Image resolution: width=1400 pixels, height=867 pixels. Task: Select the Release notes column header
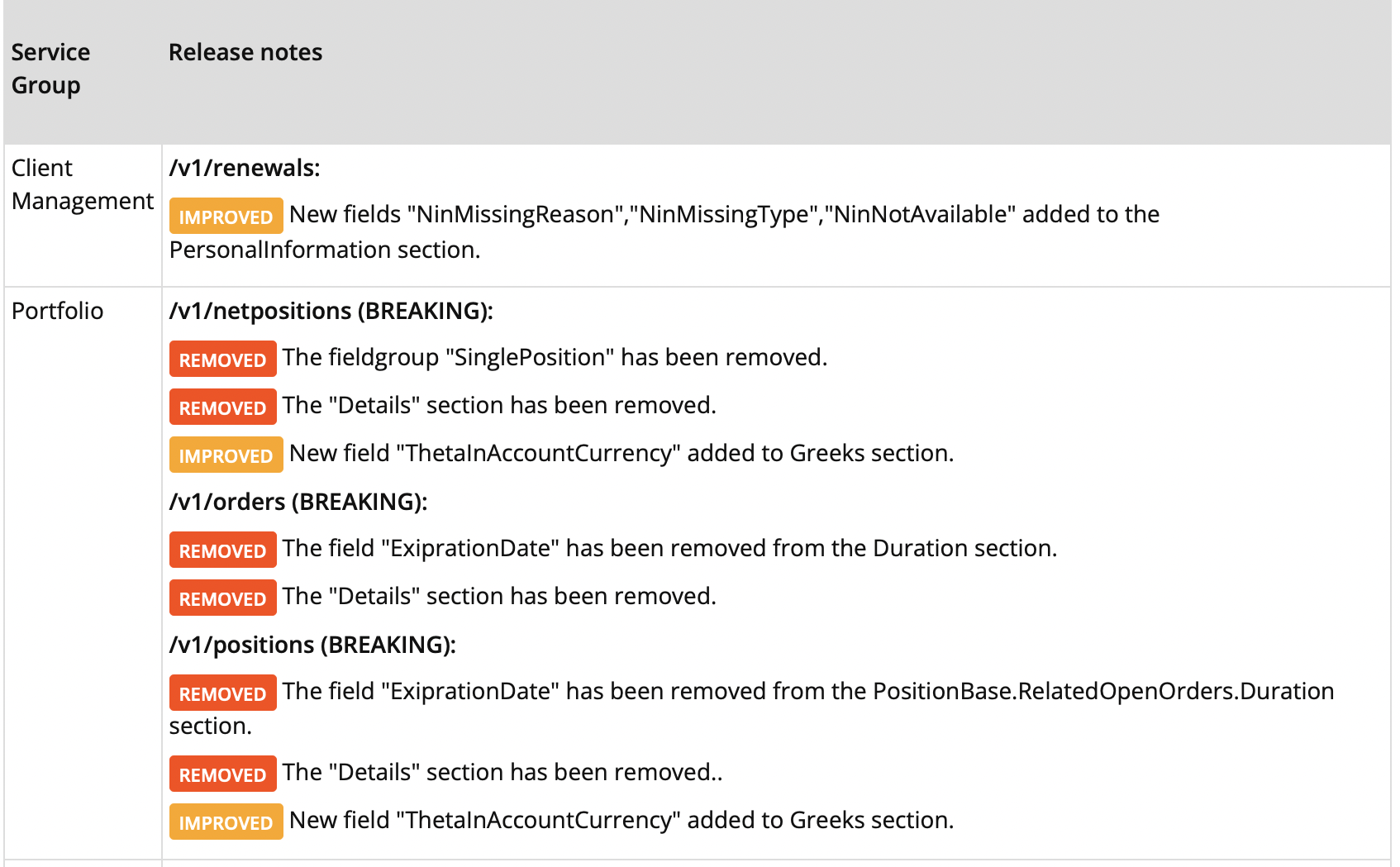(245, 52)
